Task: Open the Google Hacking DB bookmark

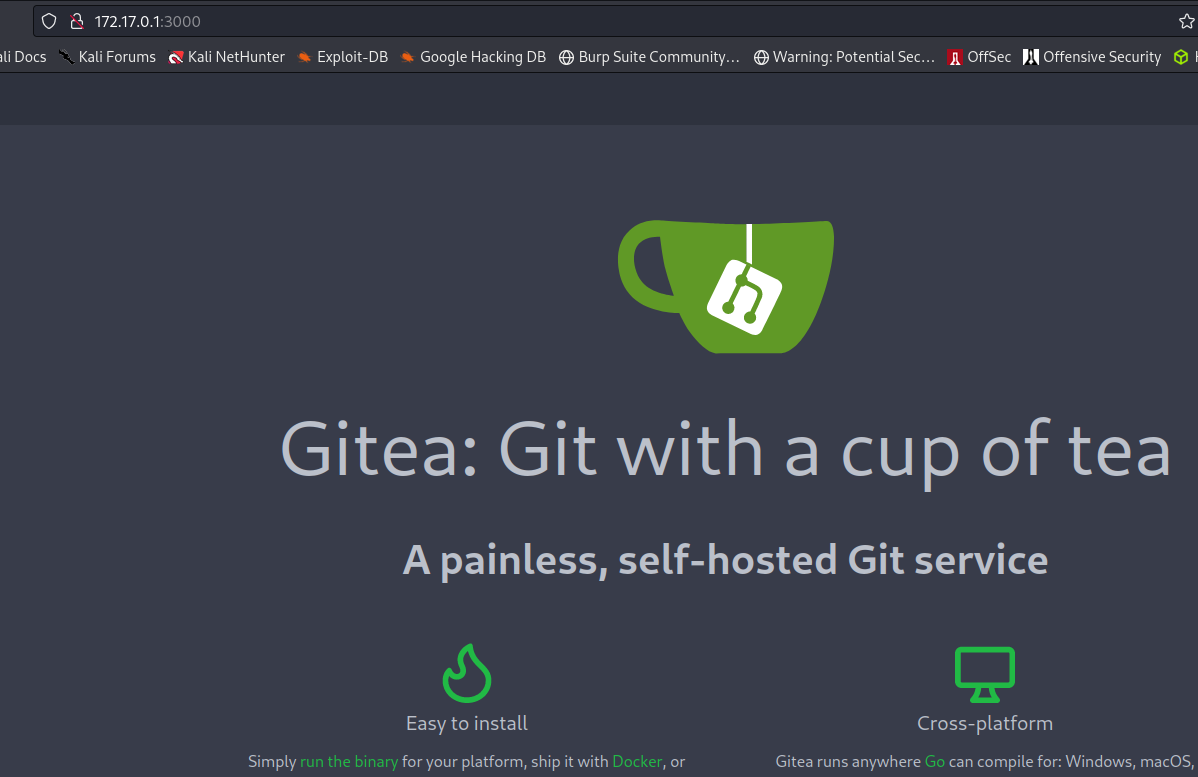Action: [x=473, y=57]
